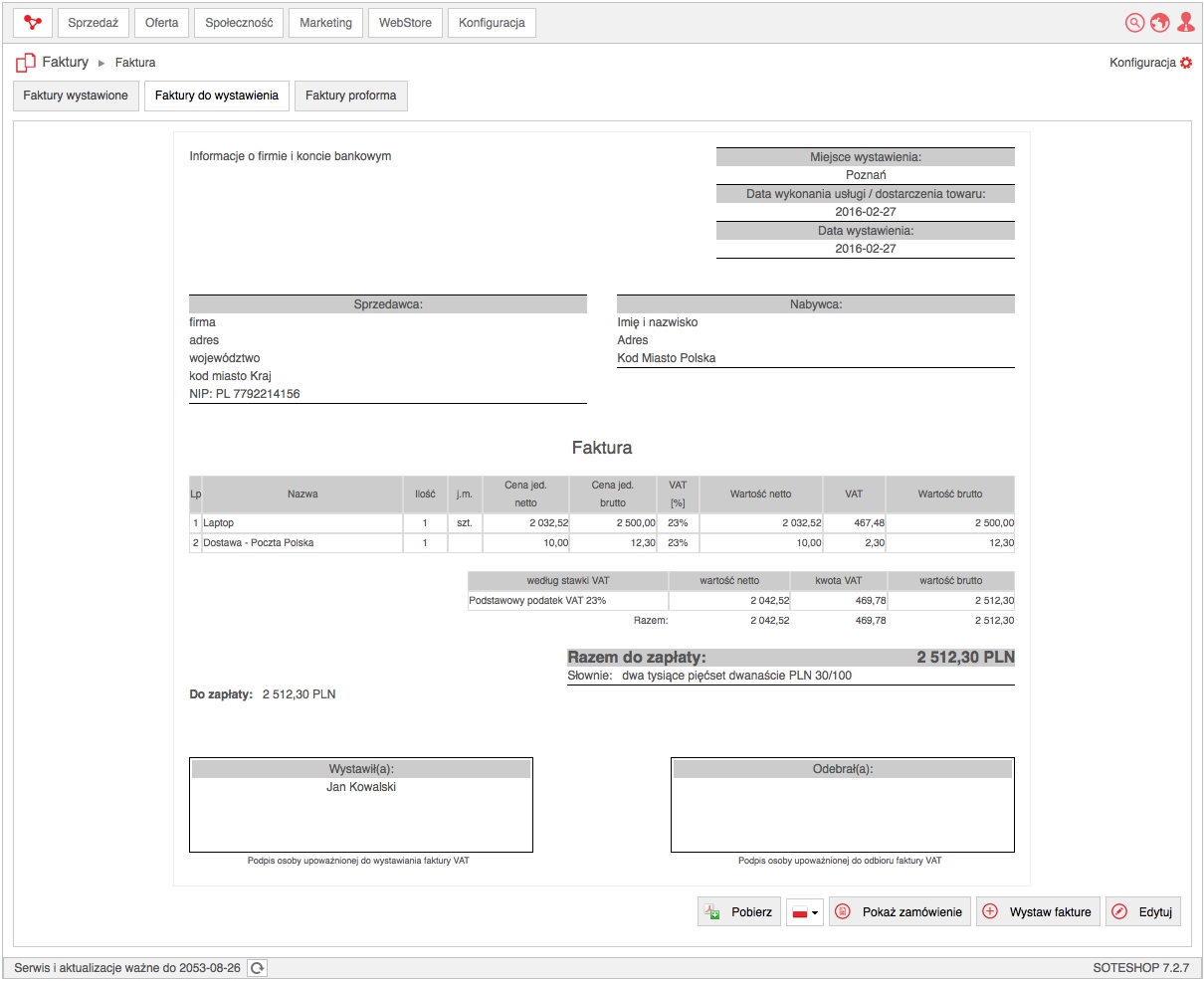Click the pencil icon on Edytuj

1119,911
